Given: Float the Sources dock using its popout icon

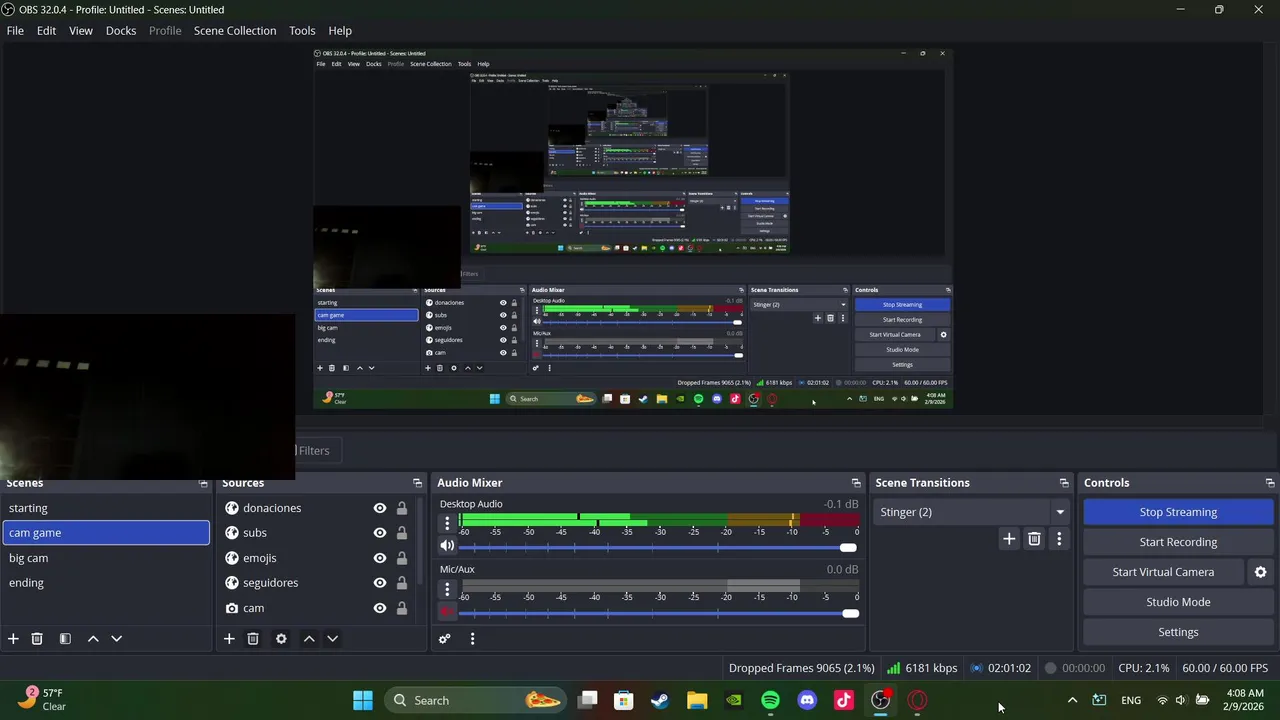Looking at the screenshot, I should (417, 483).
